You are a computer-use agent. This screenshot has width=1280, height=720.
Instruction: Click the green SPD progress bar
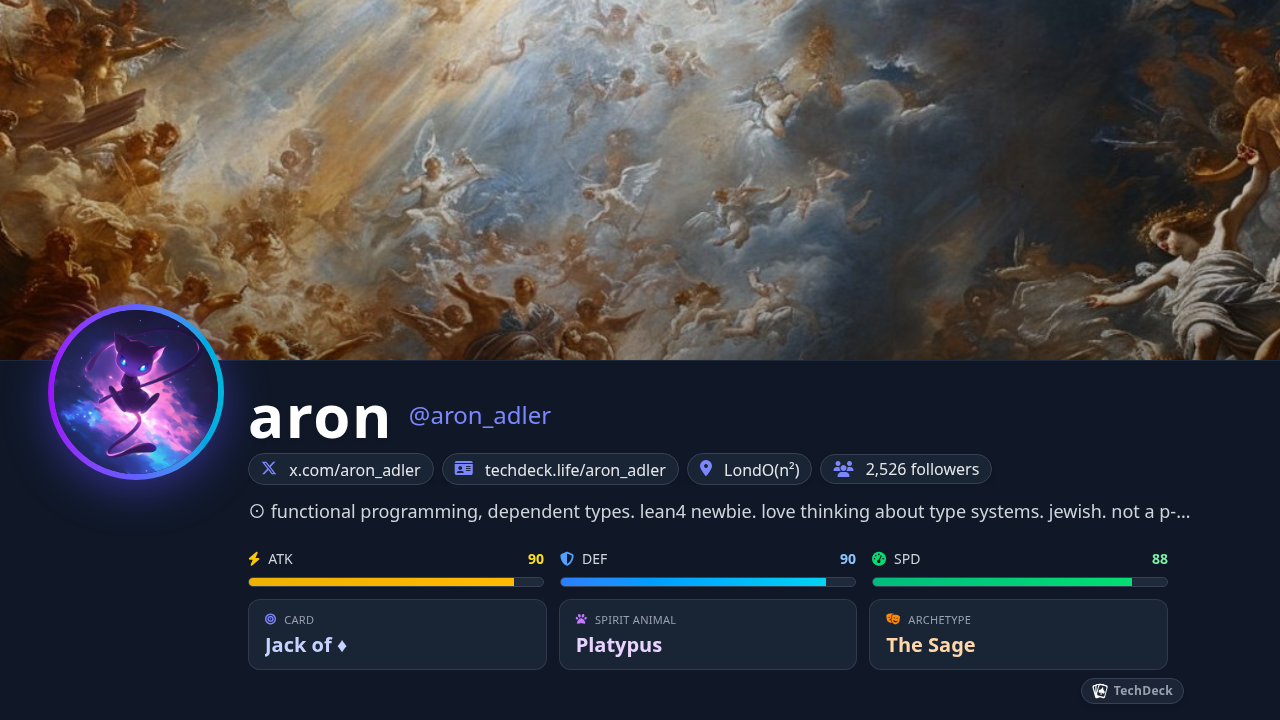(1020, 582)
